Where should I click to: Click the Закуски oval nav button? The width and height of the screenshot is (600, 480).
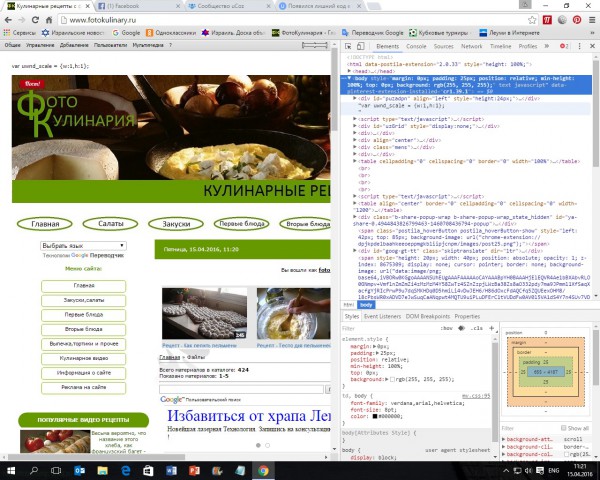pyautogui.click(x=176, y=224)
